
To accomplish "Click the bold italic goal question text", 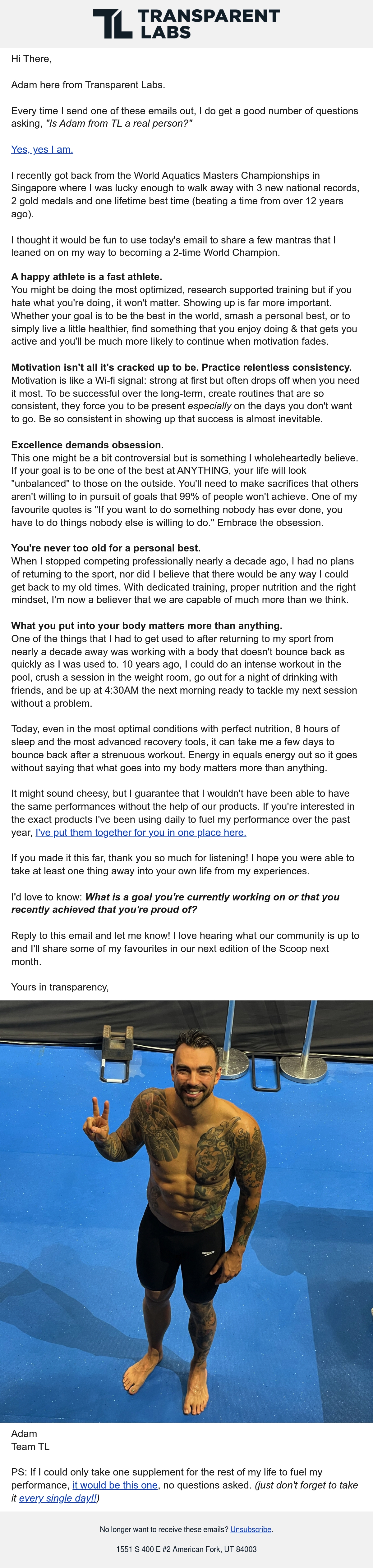I will 175,903.
